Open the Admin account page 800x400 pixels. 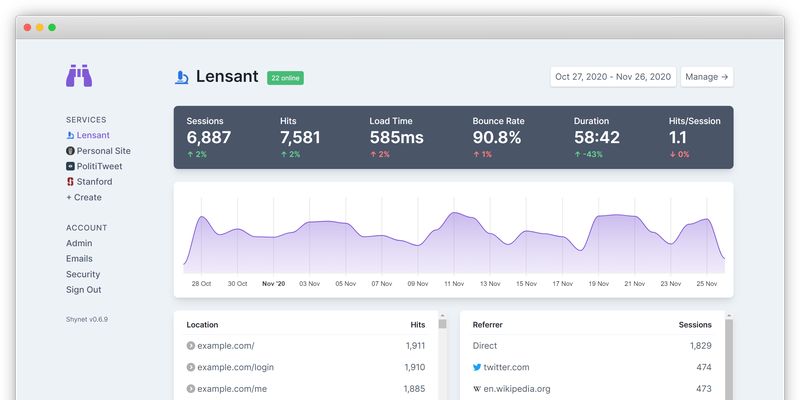(x=79, y=243)
